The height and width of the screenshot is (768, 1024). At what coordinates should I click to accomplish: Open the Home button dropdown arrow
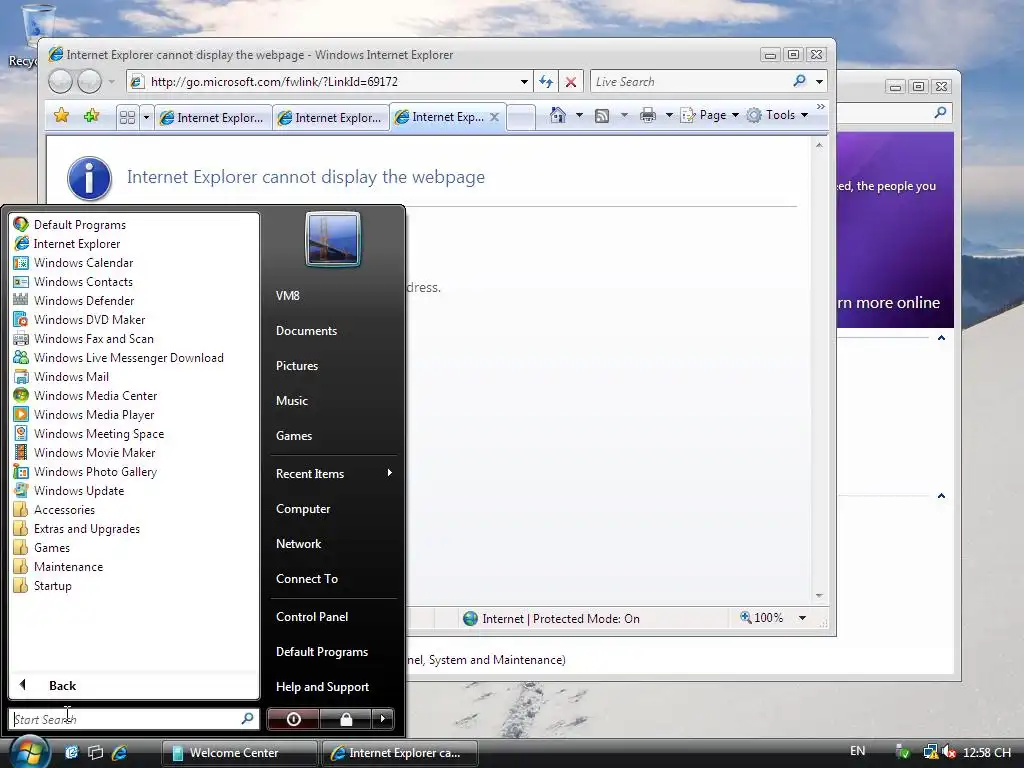coord(579,115)
